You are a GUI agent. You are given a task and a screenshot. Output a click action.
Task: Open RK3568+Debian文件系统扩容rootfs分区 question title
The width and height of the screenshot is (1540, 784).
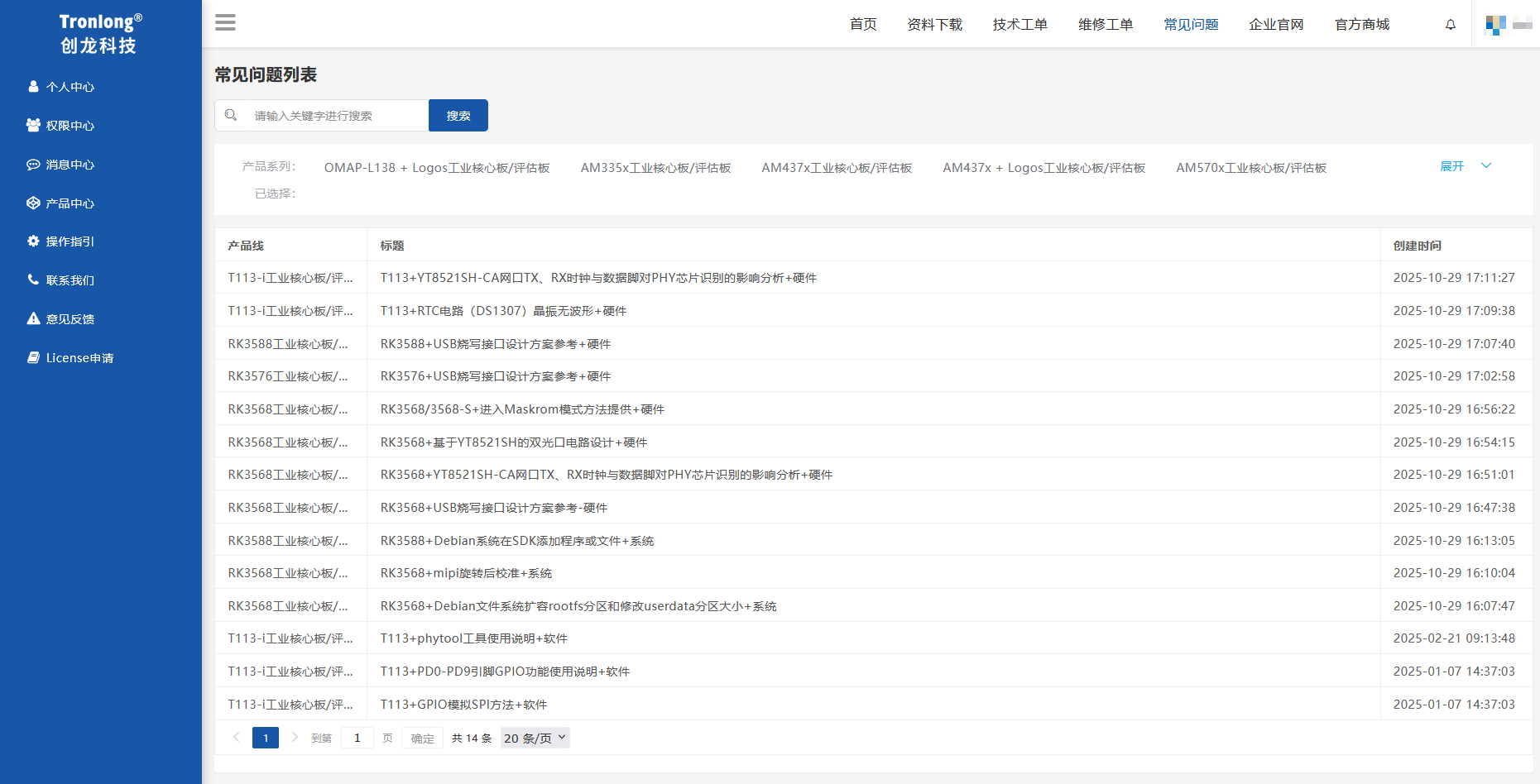[x=578, y=606]
